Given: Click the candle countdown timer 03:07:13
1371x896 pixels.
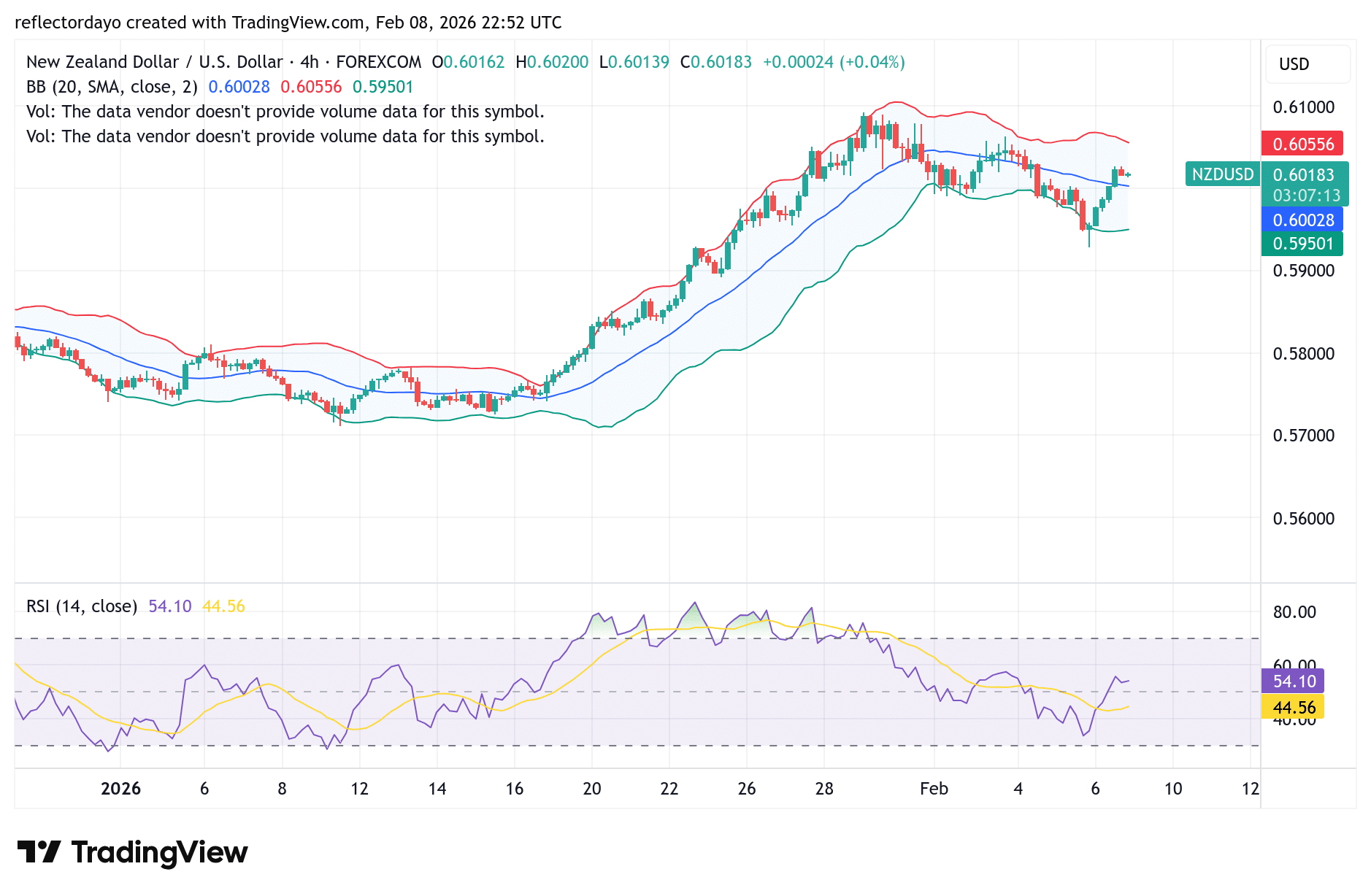Looking at the screenshot, I should 1302,195.
